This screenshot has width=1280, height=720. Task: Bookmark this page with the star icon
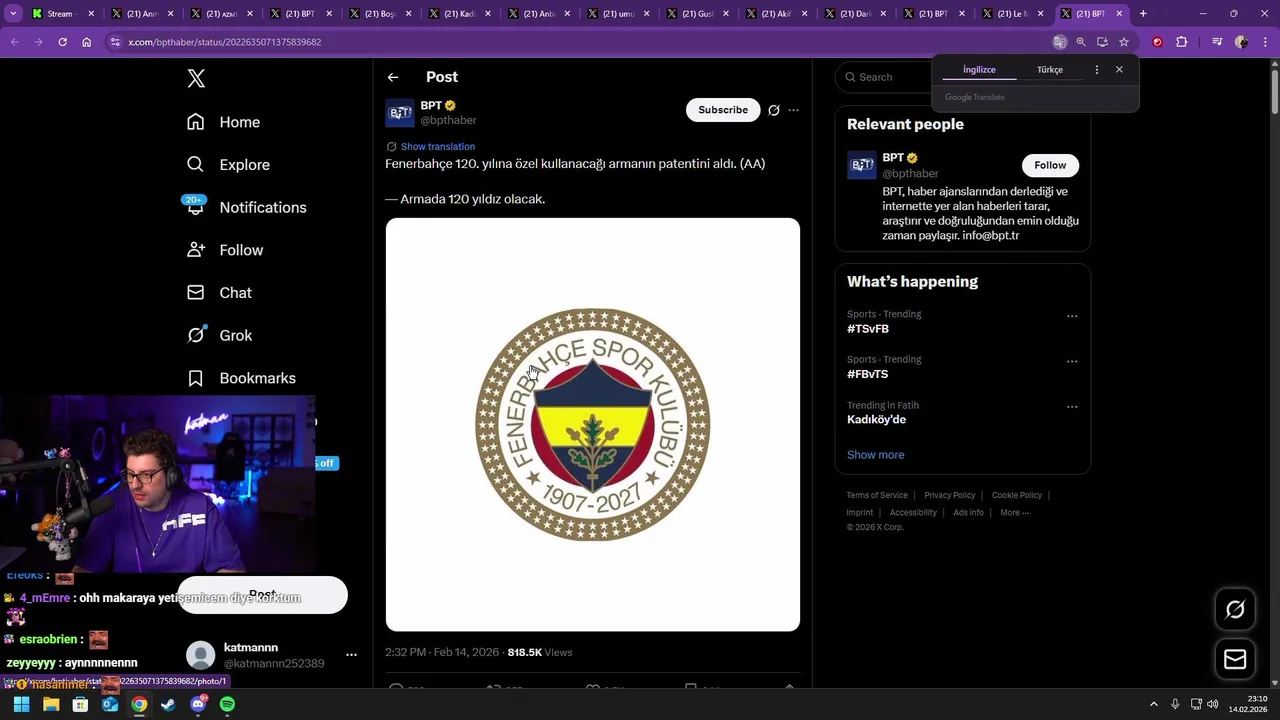(1124, 42)
